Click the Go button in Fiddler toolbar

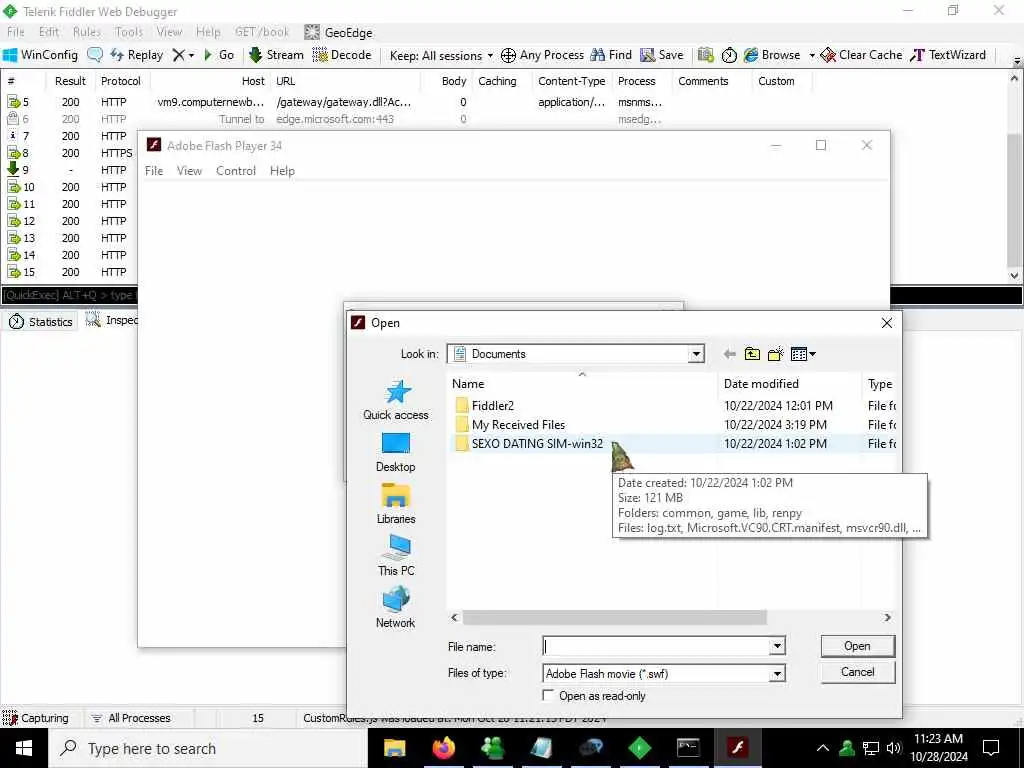point(219,55)
